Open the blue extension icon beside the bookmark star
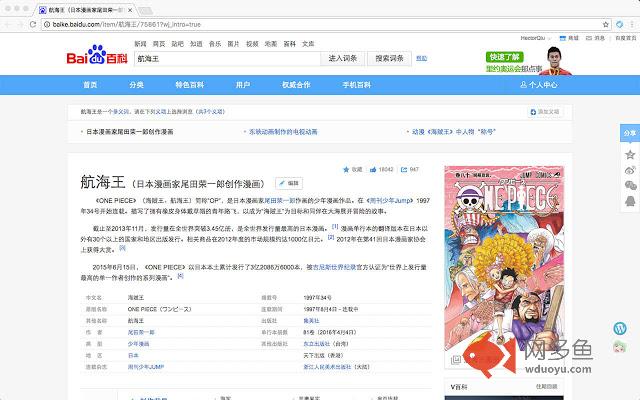This screenshot has width=640, height=400. 620,24
